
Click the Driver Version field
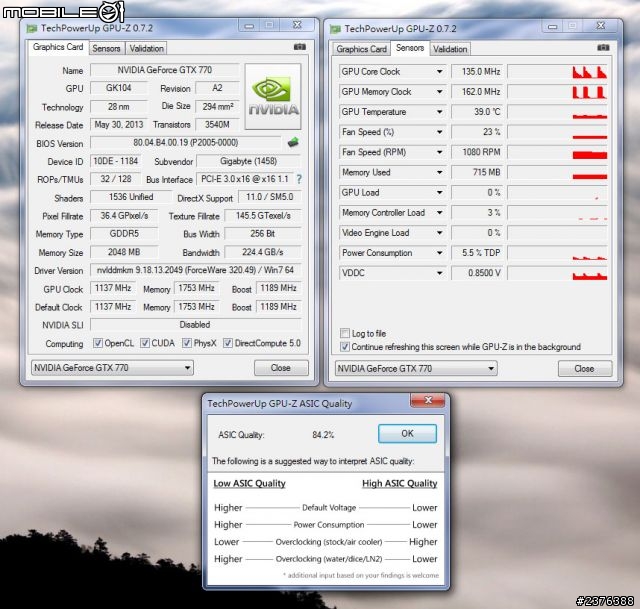(x=196, y=270)
